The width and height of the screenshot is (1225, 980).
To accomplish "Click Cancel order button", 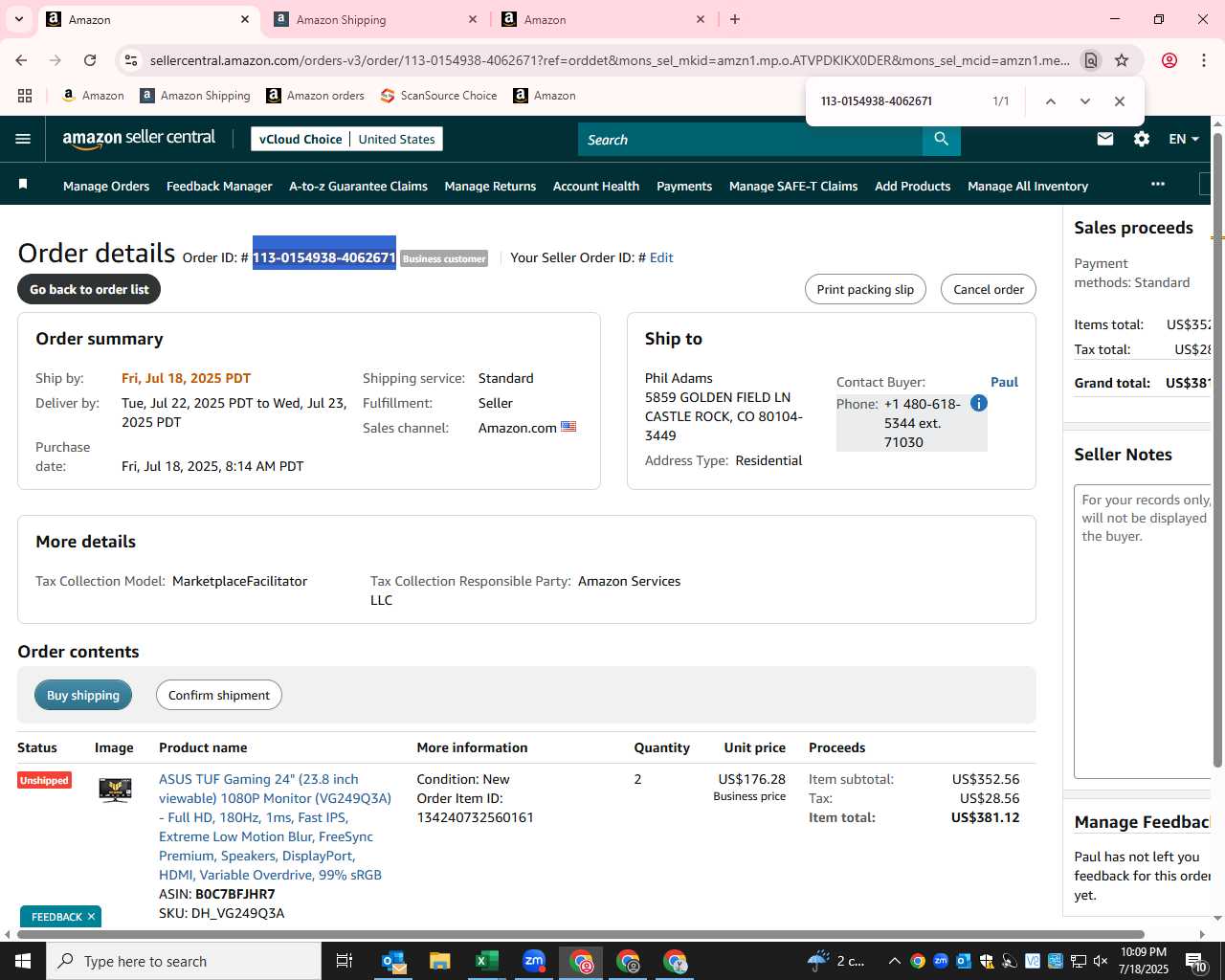I will 989,289.
